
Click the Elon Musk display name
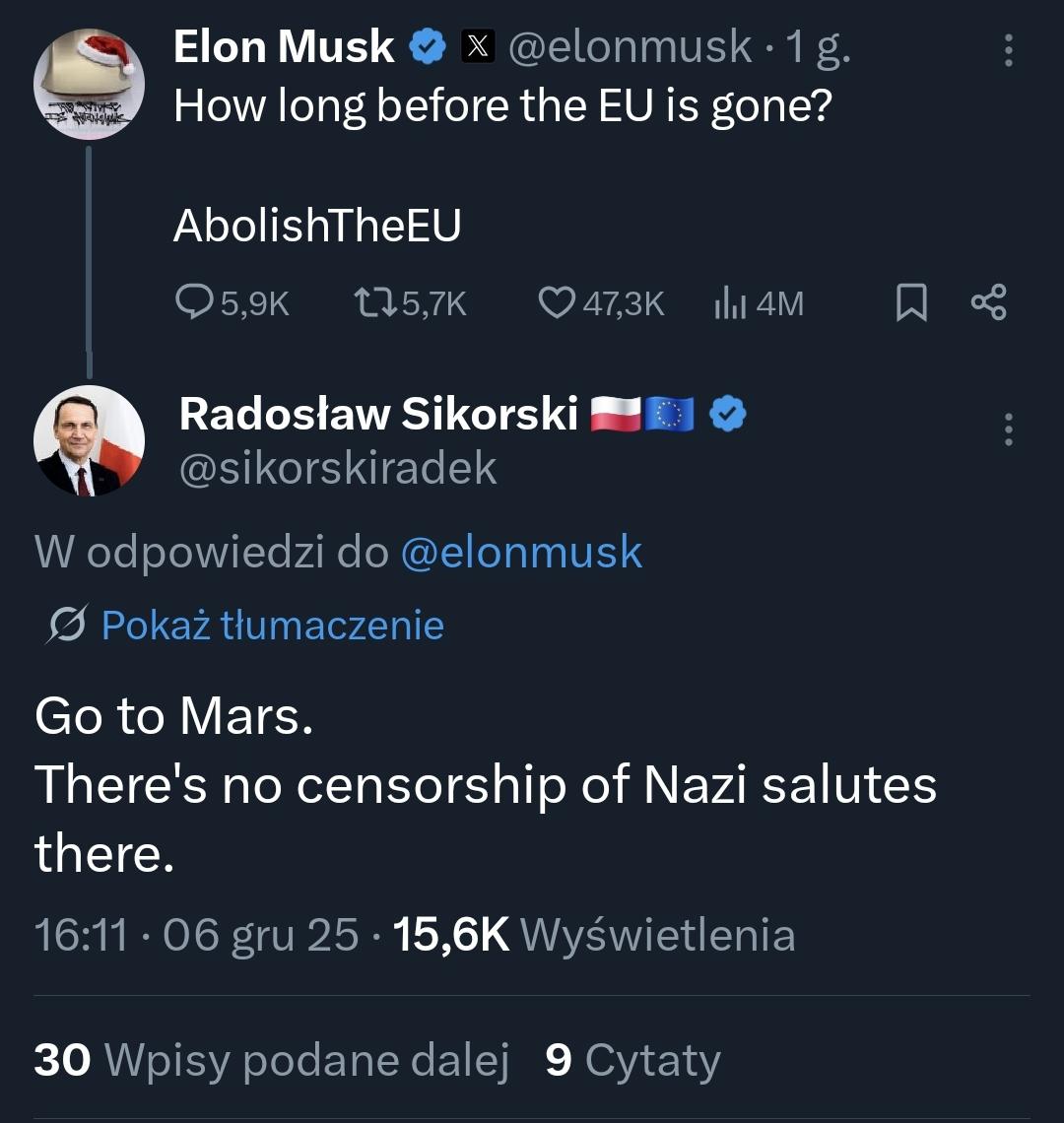(x=284, y=47)
